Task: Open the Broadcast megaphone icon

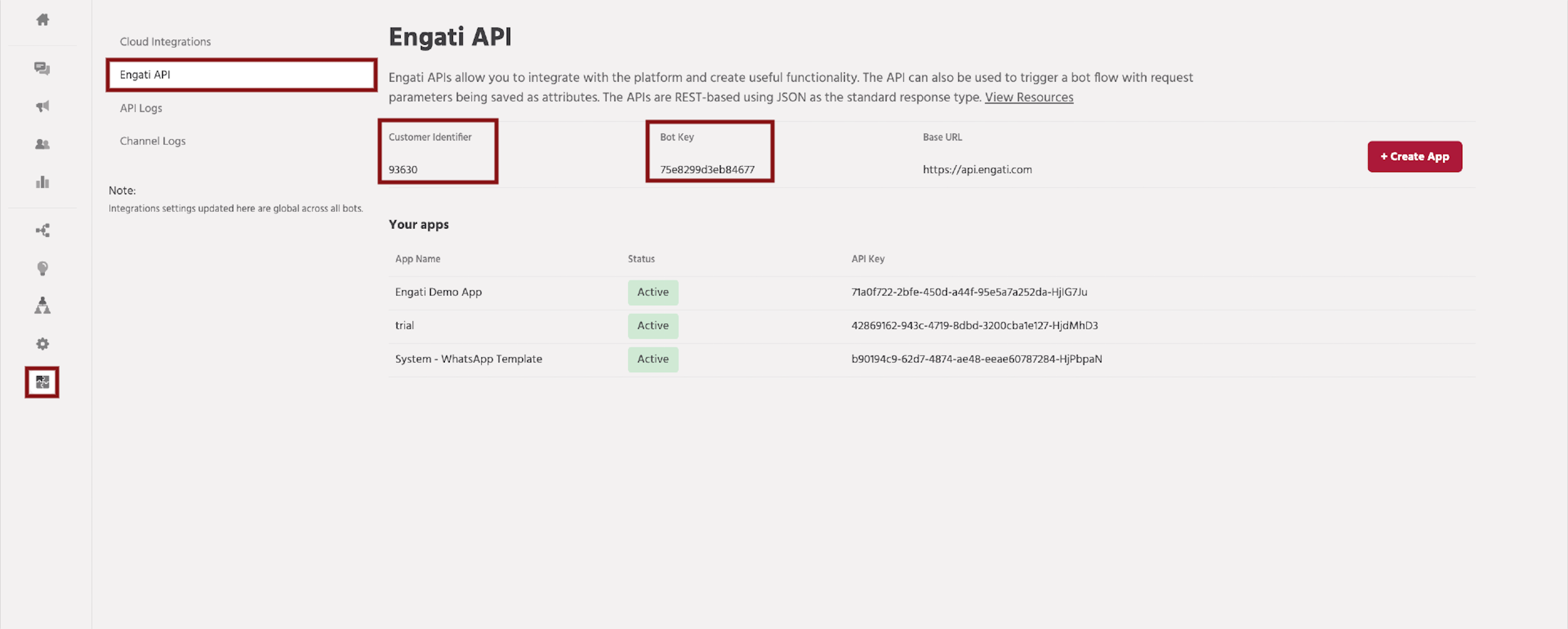Action: [x=42, y=106]
